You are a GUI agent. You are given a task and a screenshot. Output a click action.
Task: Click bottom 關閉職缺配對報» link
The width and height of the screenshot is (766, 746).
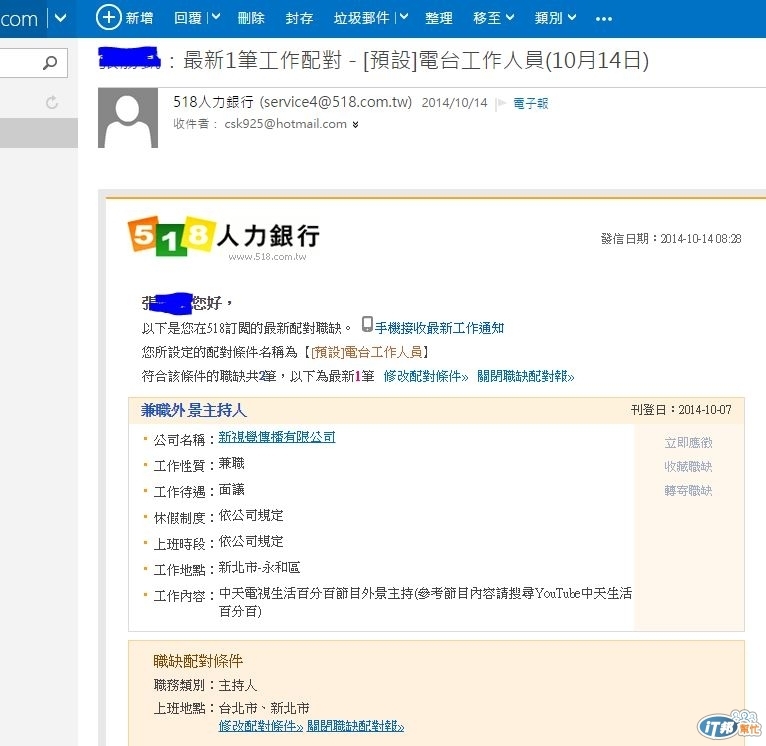pos(356,726)
